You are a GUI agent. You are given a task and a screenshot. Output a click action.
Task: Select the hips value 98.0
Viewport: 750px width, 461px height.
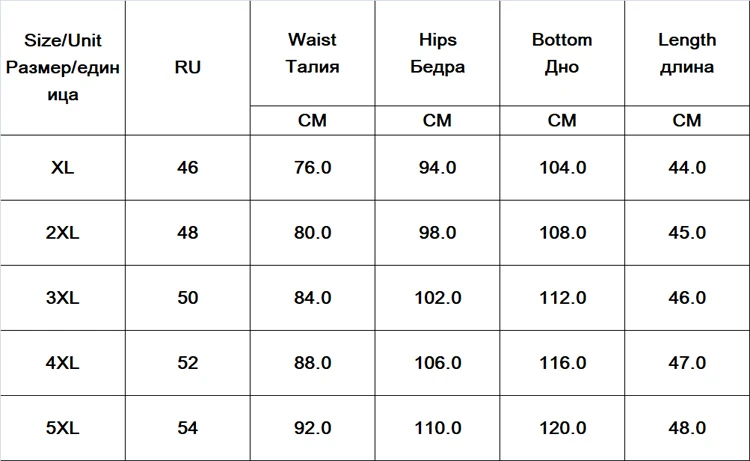[x=437, y=233]
